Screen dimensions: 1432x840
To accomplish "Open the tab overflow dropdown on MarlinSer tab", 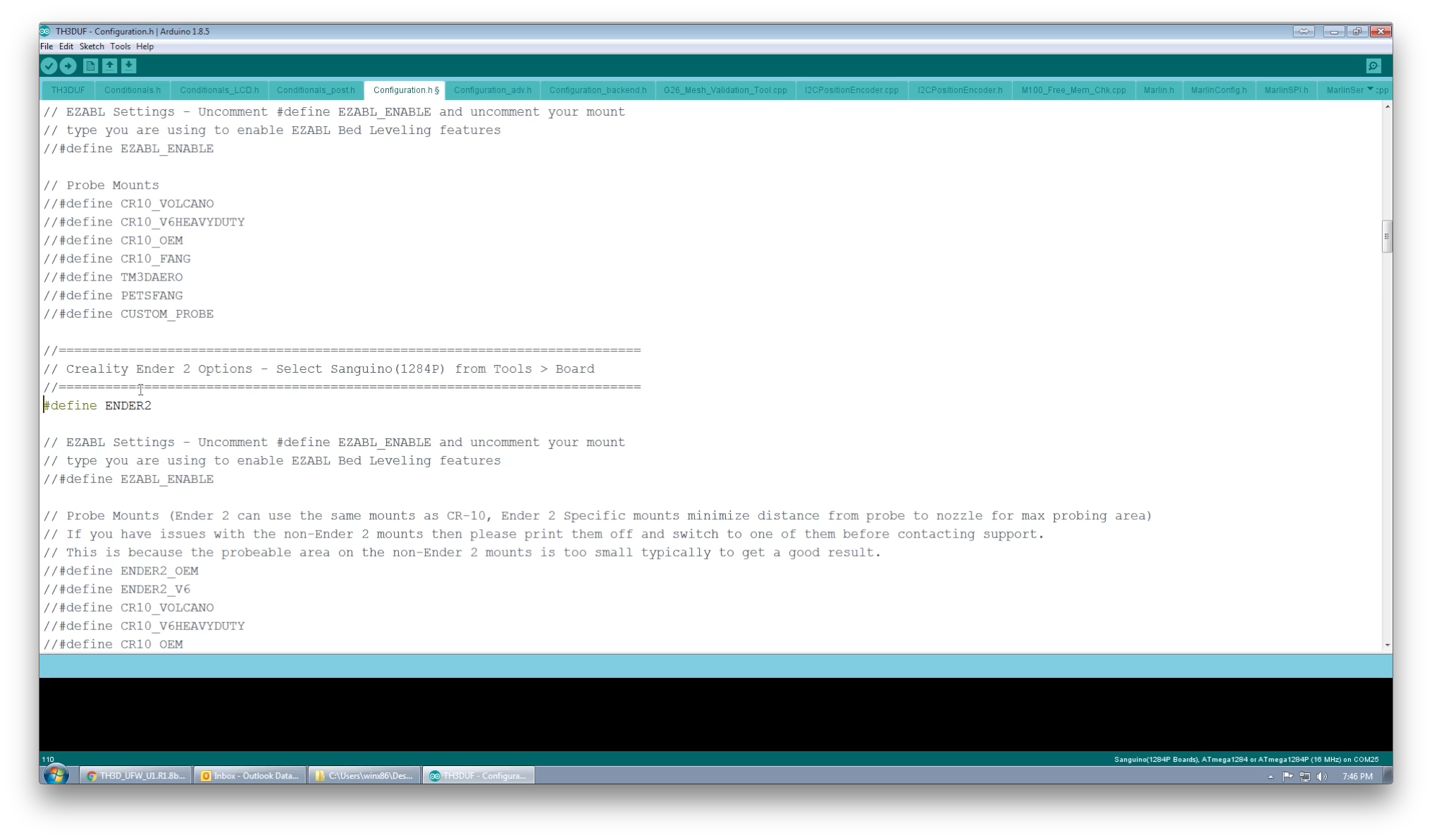I will (1371, 89).
